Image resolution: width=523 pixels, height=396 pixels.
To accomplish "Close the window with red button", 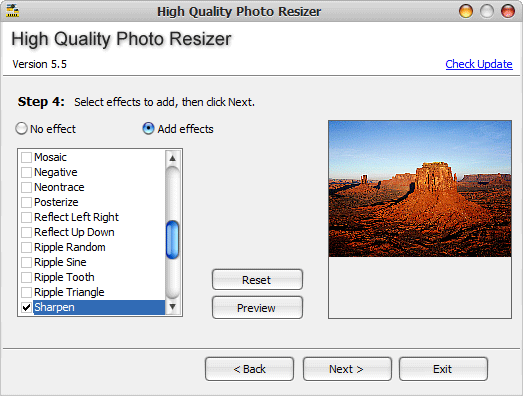I will (x=508, y=11).
